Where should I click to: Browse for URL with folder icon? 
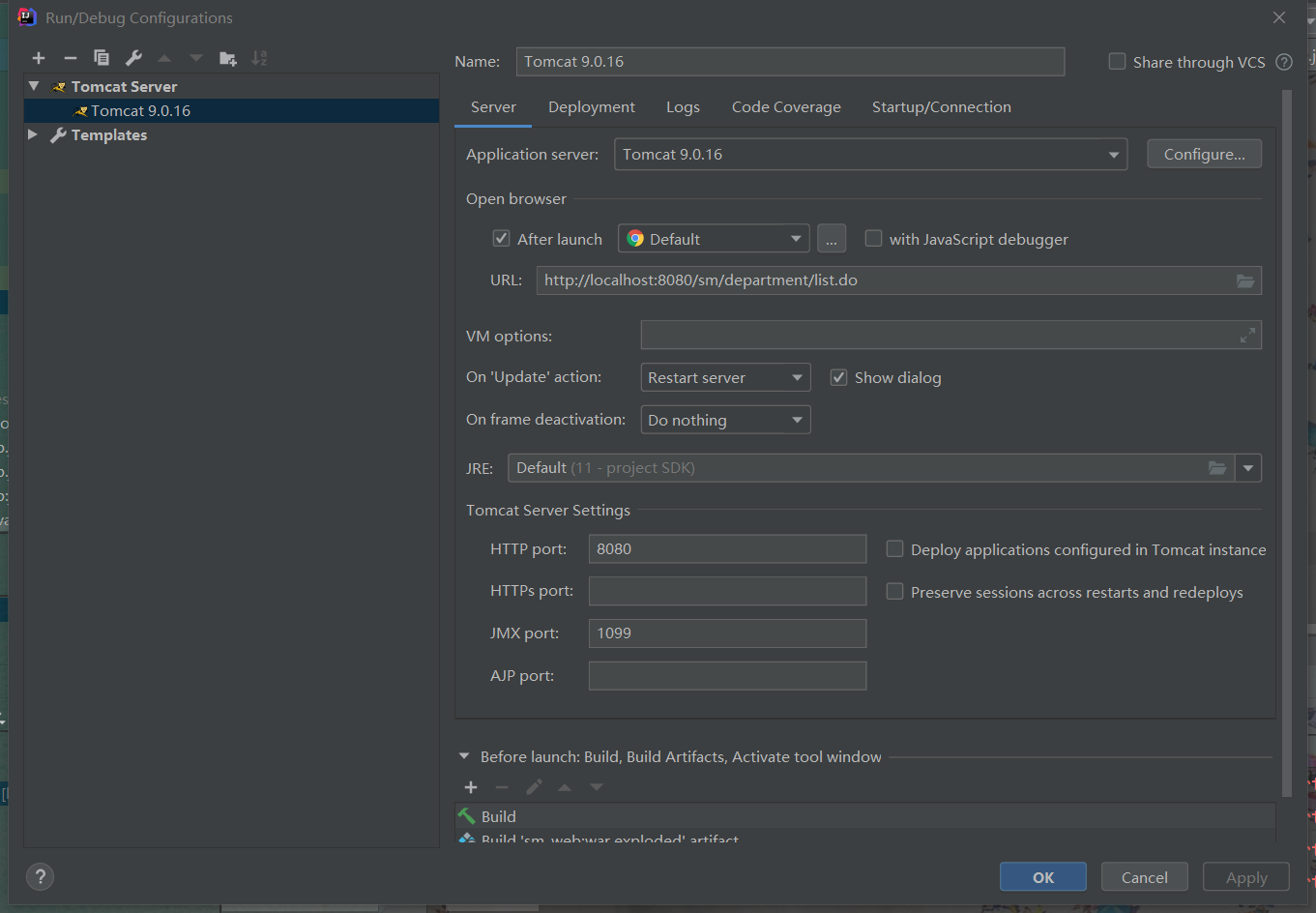tap(1245, 280)
